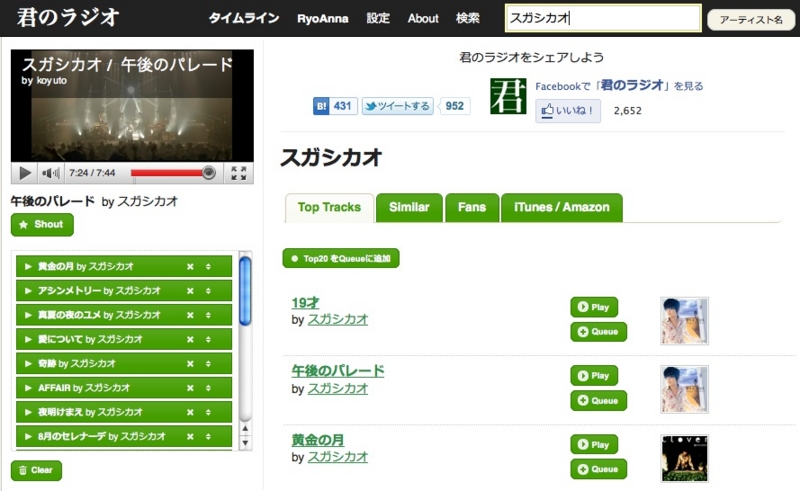Click reorder handle for 奇跡 row
Screen dimensions: 800x491
pos(208,364)
